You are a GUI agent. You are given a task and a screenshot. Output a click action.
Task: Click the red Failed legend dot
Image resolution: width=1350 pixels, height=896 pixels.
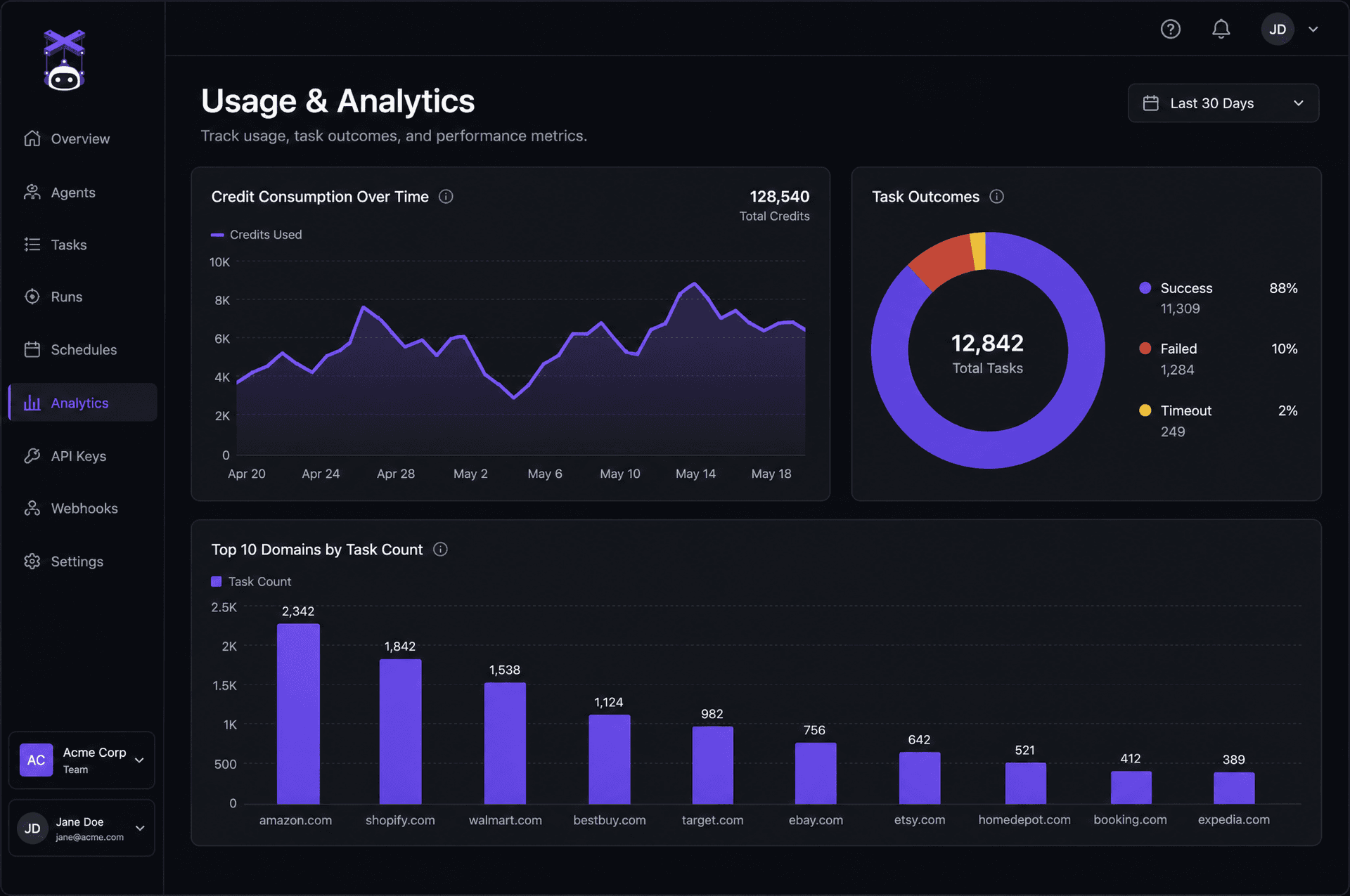1145,348
